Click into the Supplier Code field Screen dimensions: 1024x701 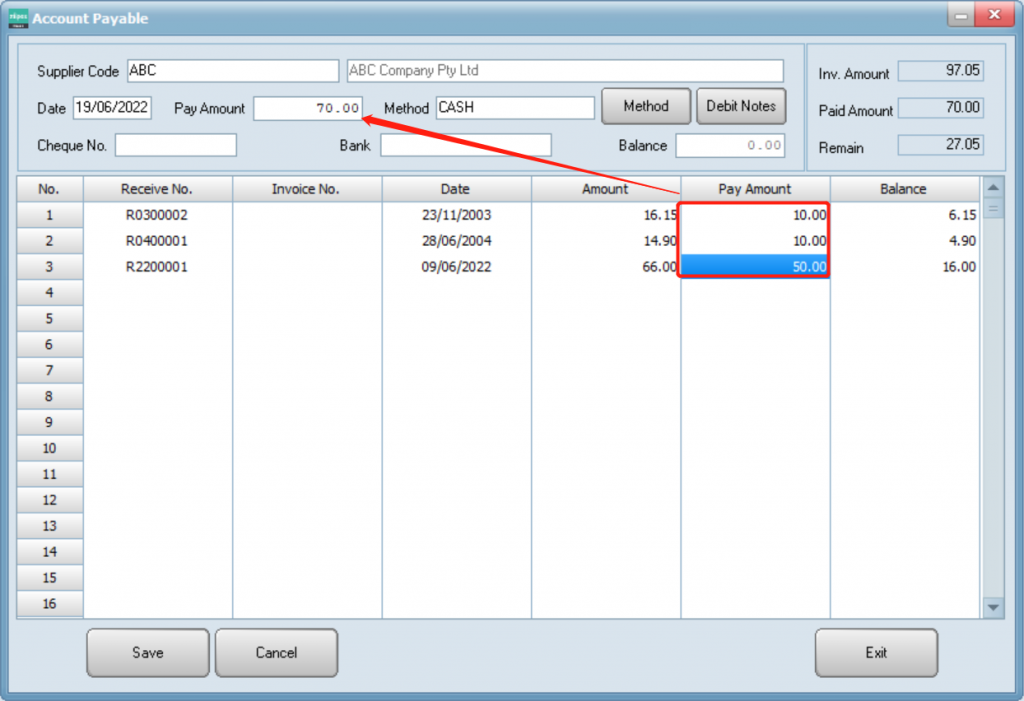click(233, 71)
